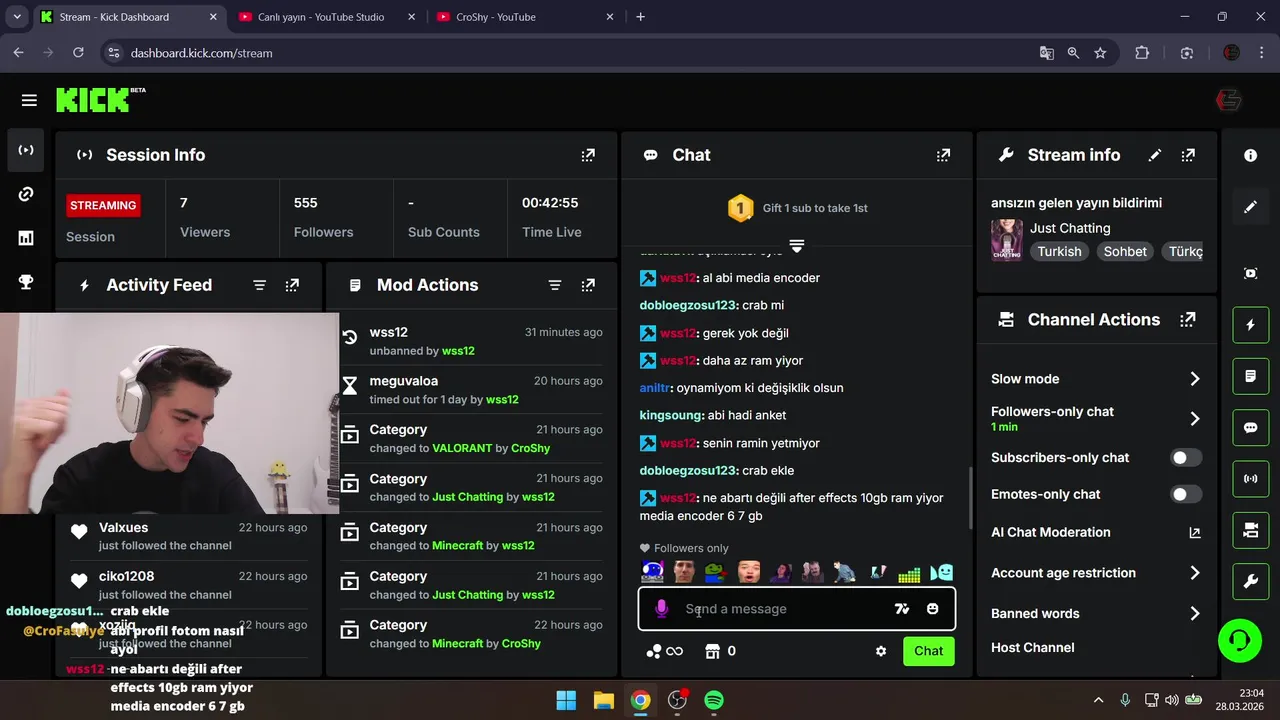1280x720 pixels.
Task: Click the purple microphone icon in chat input
Action: 661,609
